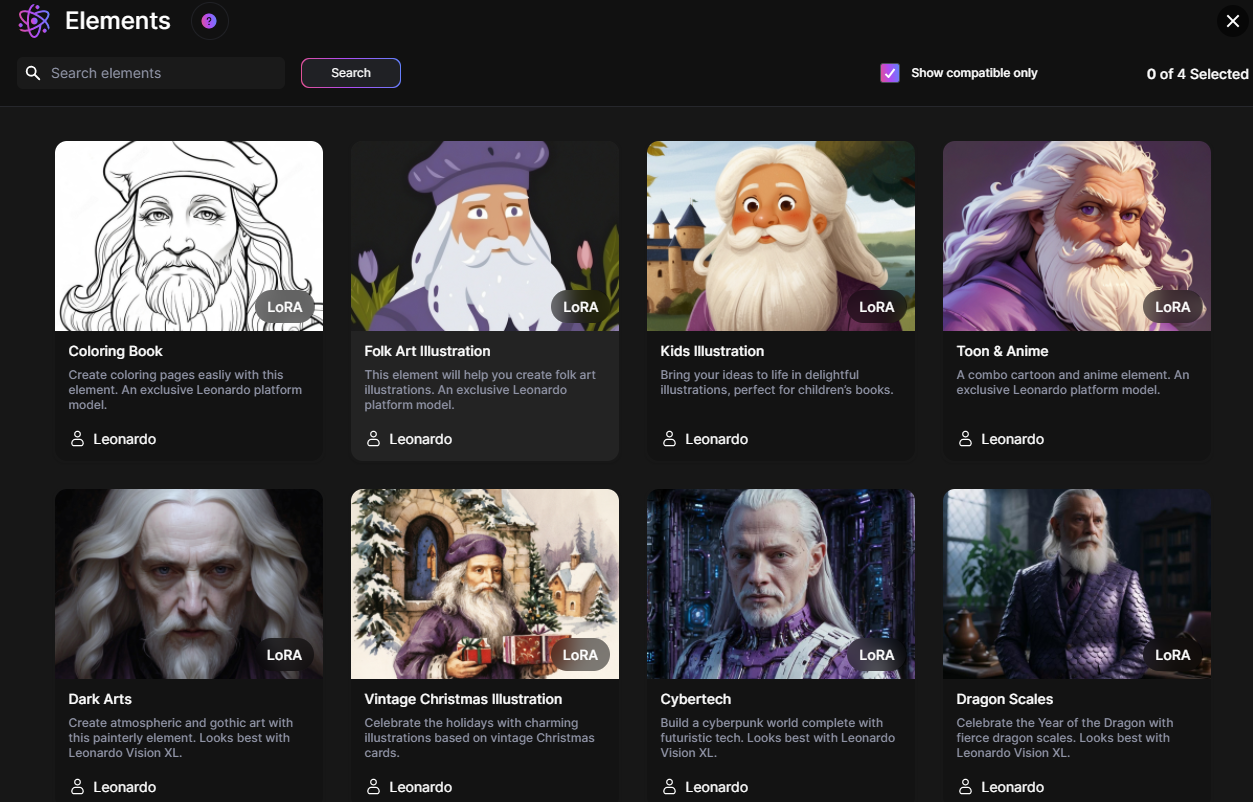
Task: Click the magnifier icon in search field
Action: [x=33, y=73]
